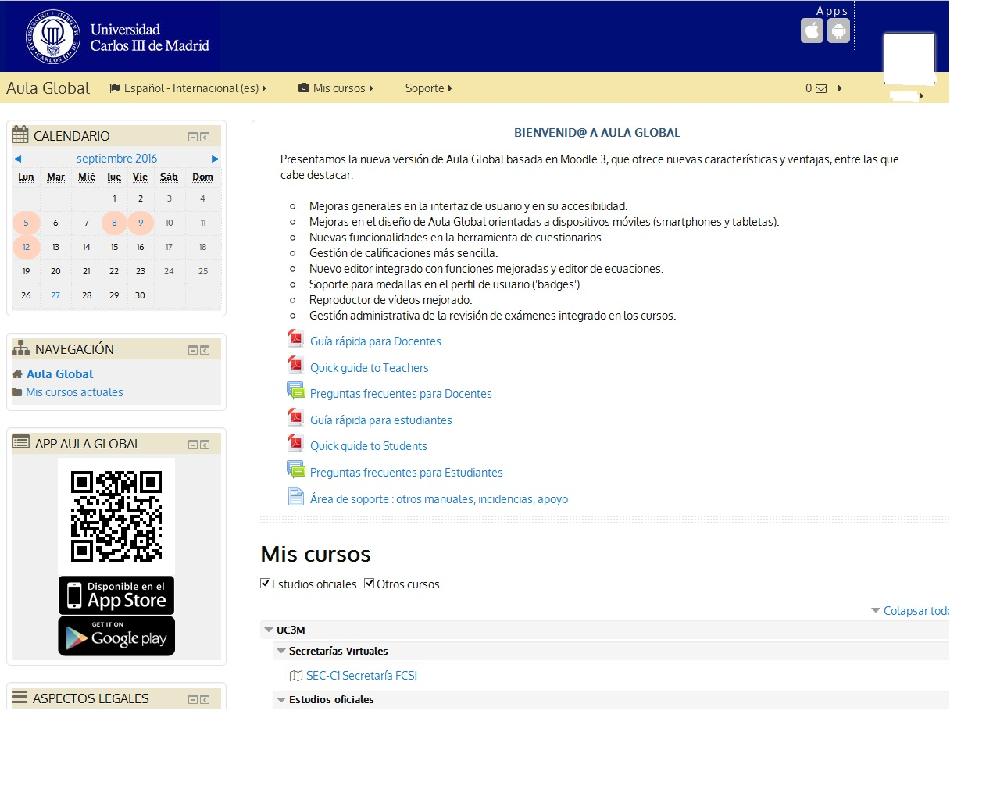Click the App Aula Global block icon
Image resolution: width=1000 pixels, height=800 pixels.
(21, 441)
